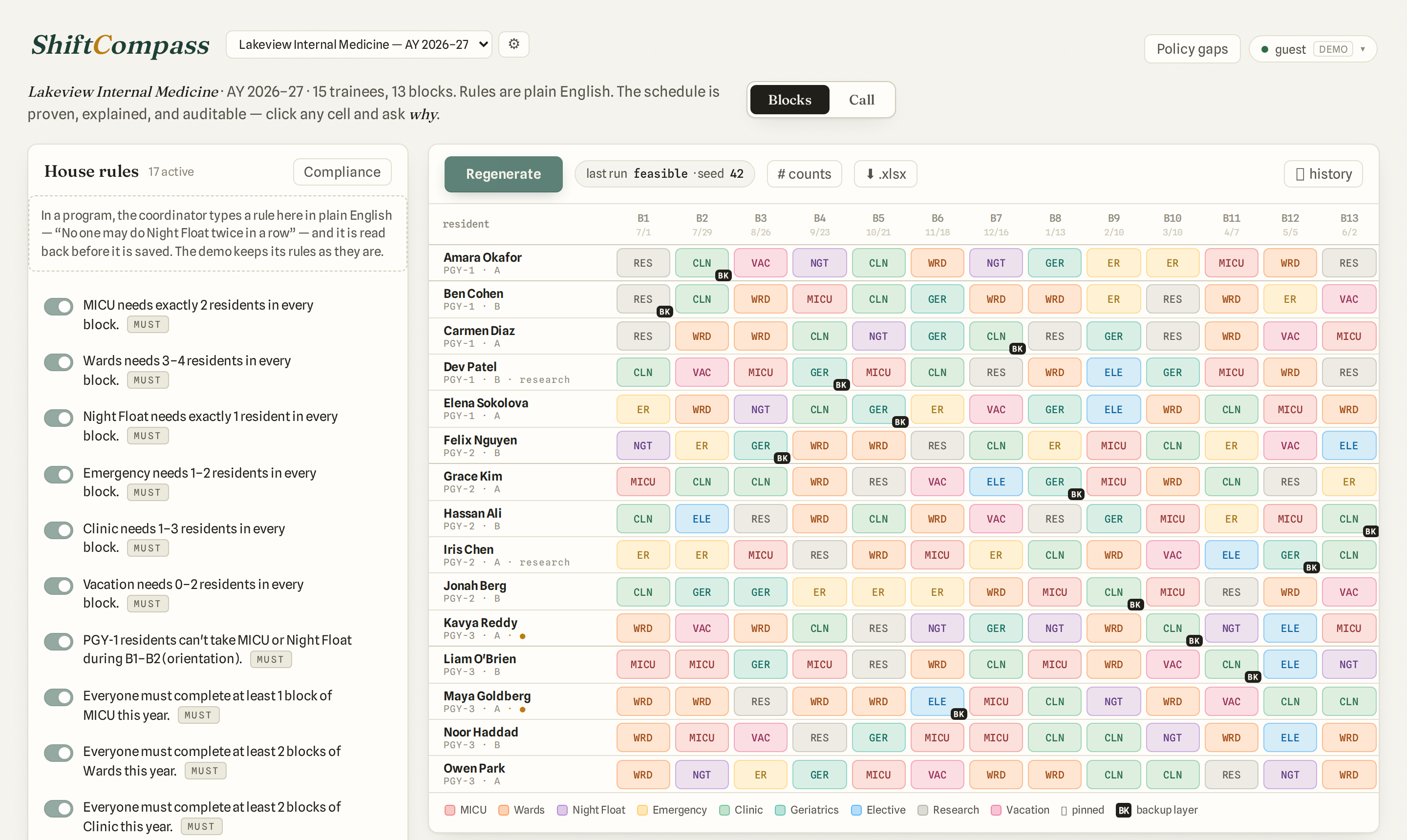Click the BK badge on Dev Patel's B4 cell

coord(841,385)
